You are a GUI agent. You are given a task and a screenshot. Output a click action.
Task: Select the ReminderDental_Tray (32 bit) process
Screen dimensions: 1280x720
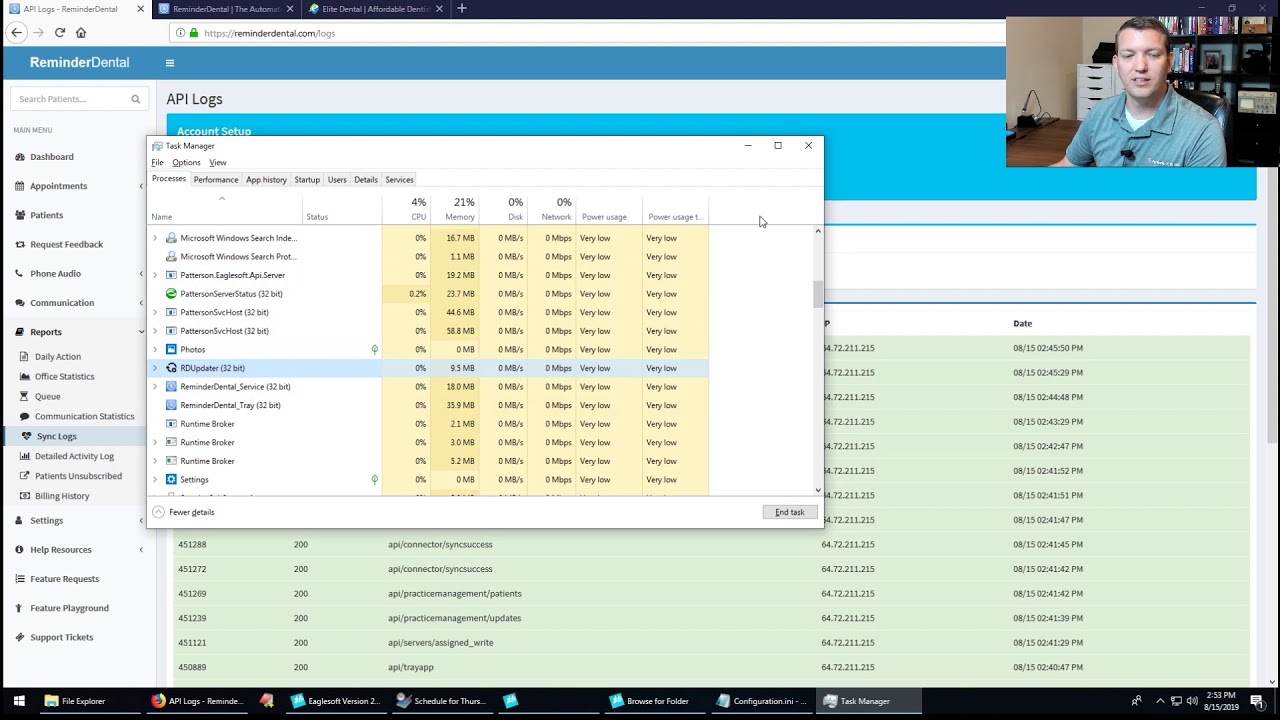[x=230, y=405]
